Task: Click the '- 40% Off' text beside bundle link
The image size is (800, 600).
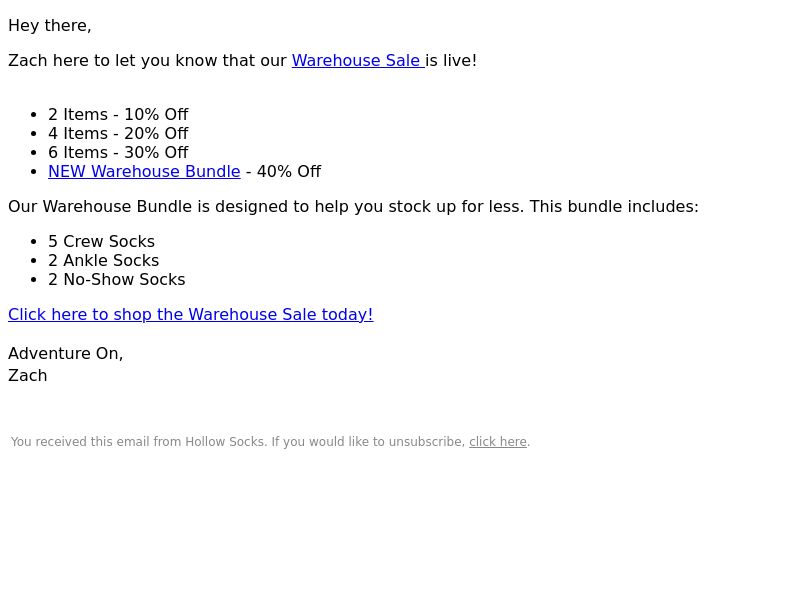Action: (283, 171)
